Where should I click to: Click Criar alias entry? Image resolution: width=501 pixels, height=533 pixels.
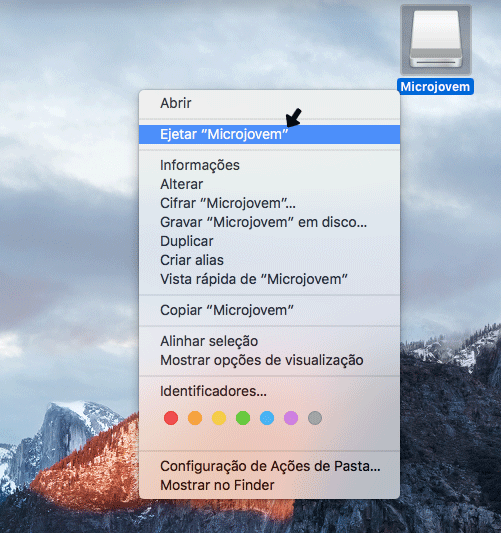click(x=269, y=260)
